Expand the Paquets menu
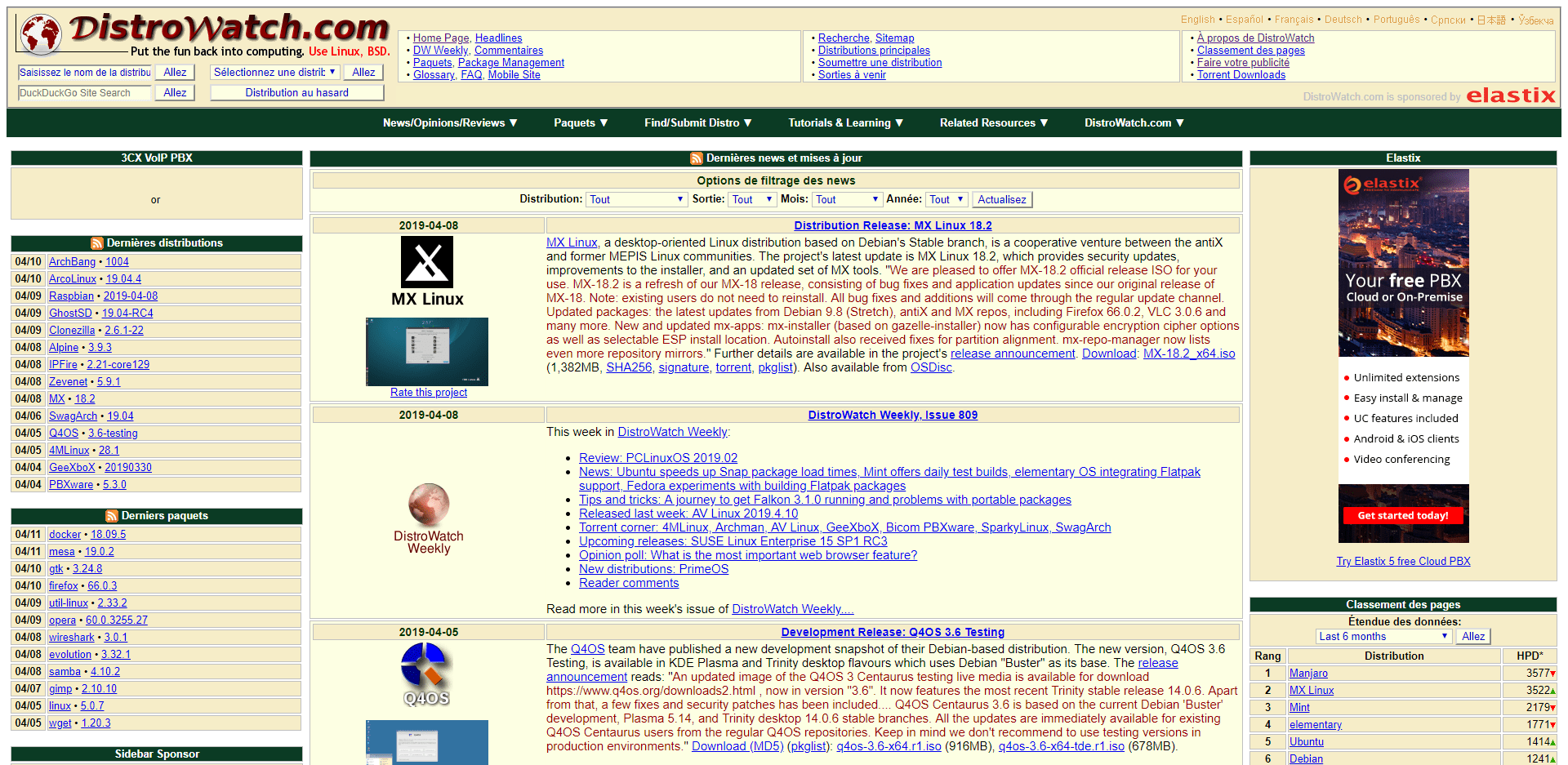The image size is (1568, 765). (x=581, y=122)
